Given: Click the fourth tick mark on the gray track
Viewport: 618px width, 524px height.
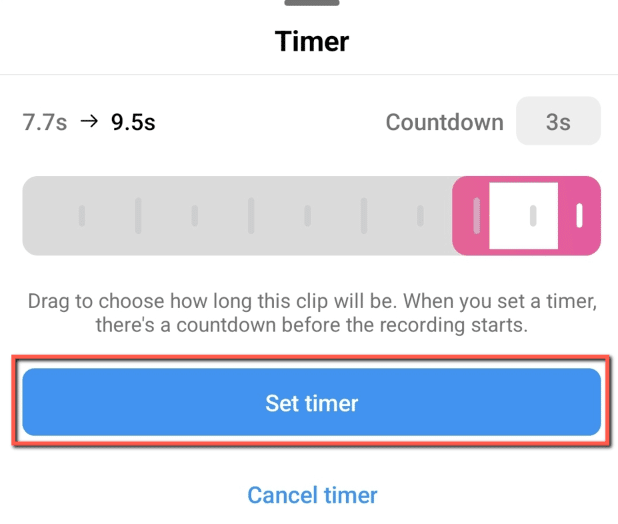Looking at the screenshot, I should (x=251, y=215).
